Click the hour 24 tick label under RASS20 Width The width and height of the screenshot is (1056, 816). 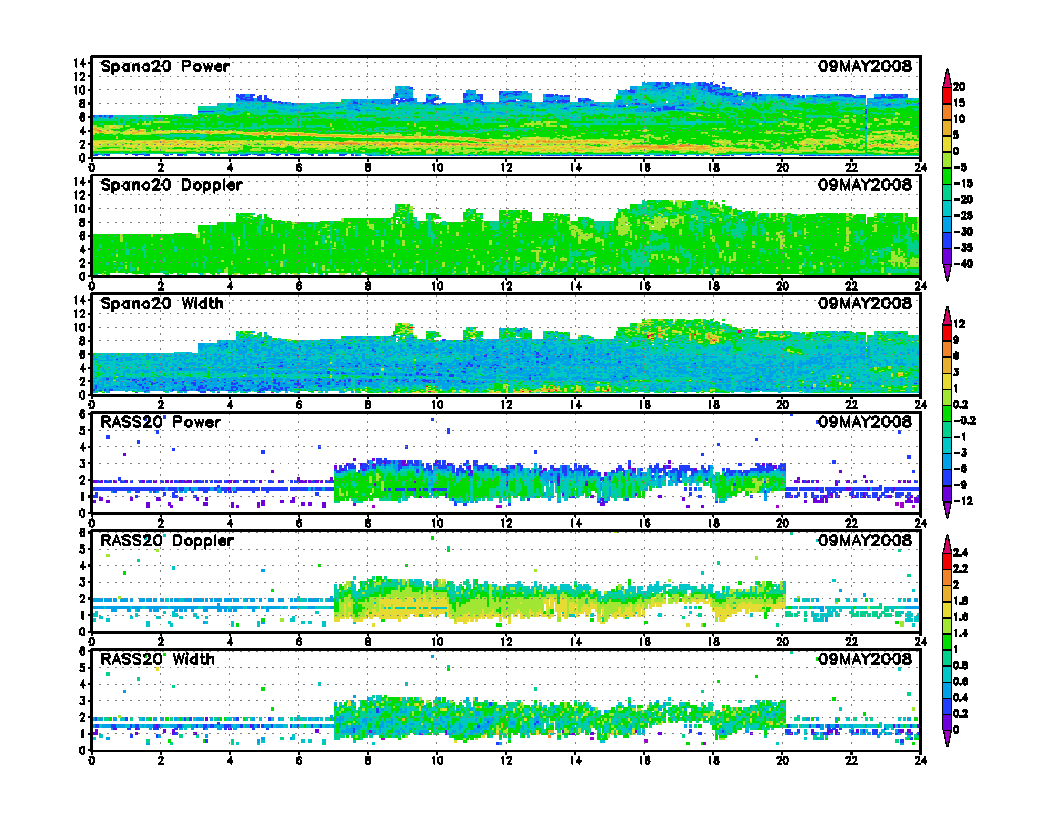pyautogui.click(x=921, y=760)
